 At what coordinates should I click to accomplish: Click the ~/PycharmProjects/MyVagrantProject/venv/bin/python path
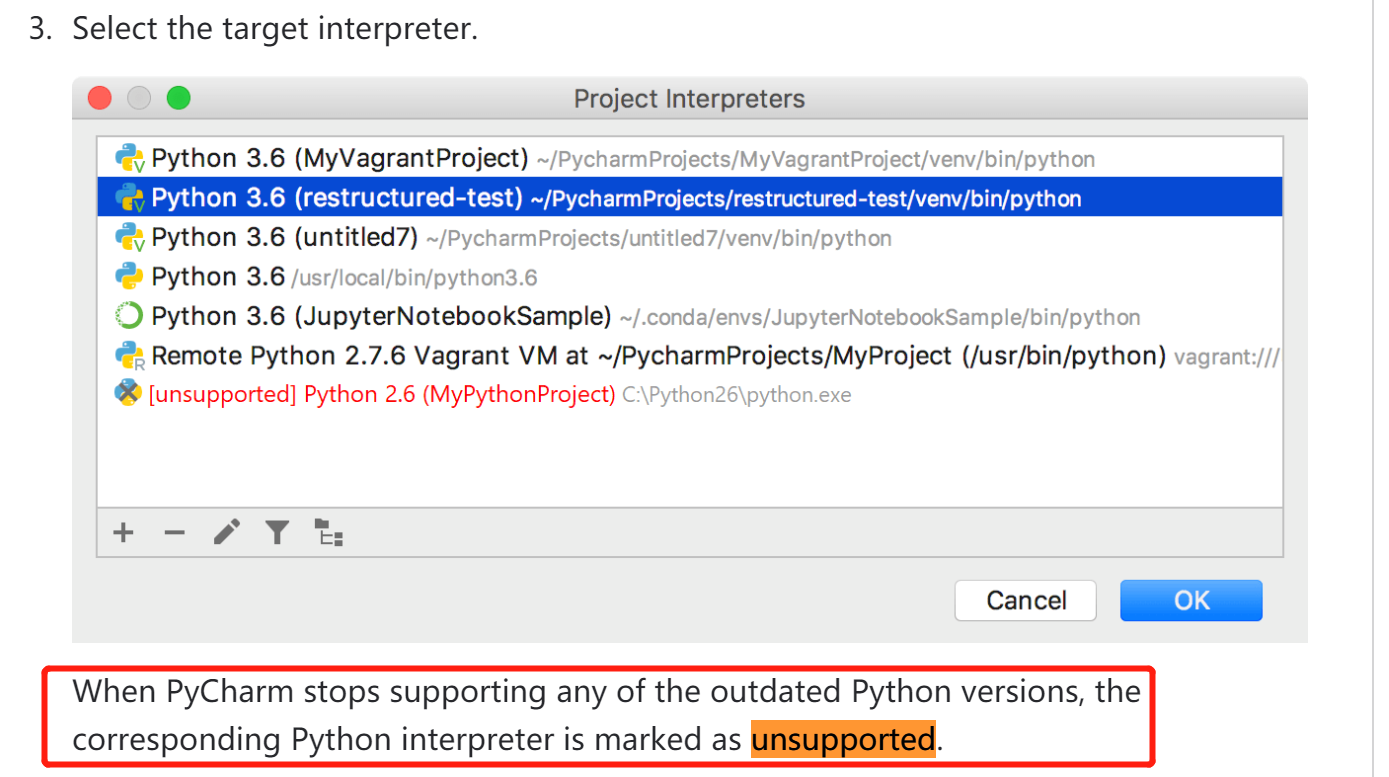816,160
